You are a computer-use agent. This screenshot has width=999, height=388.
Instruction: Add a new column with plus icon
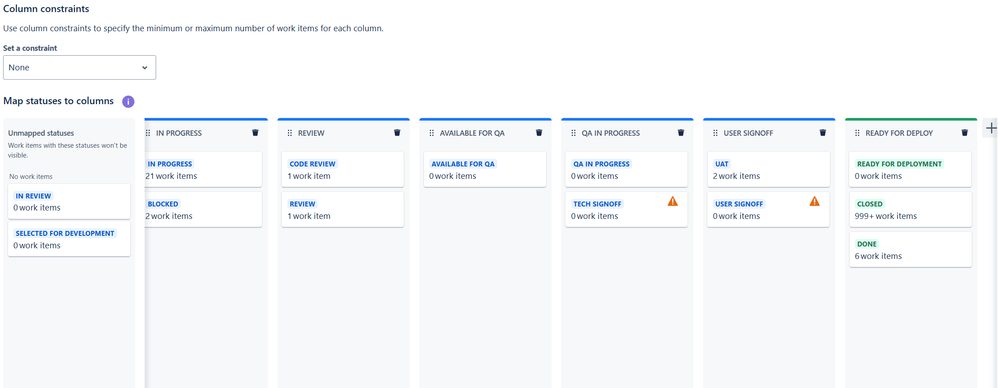991,128
